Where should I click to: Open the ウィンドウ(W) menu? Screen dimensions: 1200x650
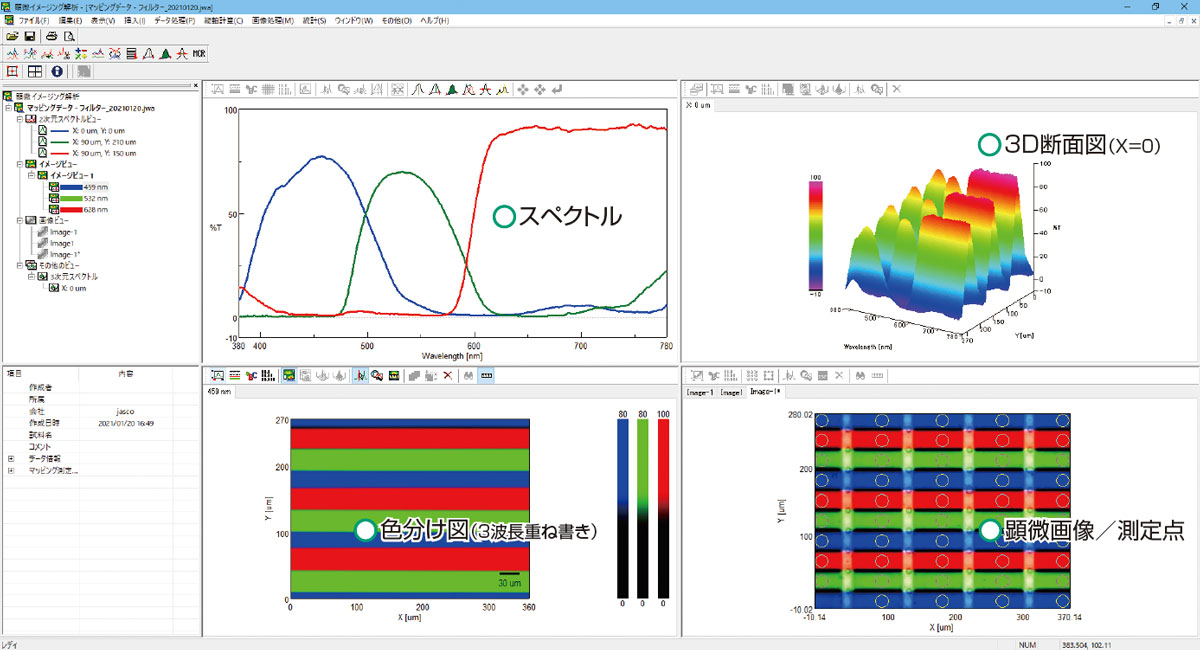[353, 20]
